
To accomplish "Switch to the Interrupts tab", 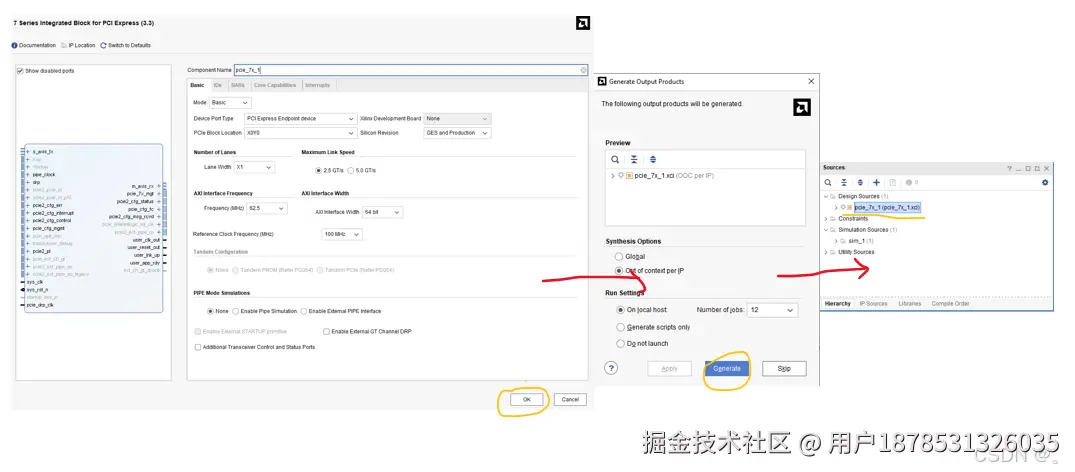I will [x=317, y=85].
